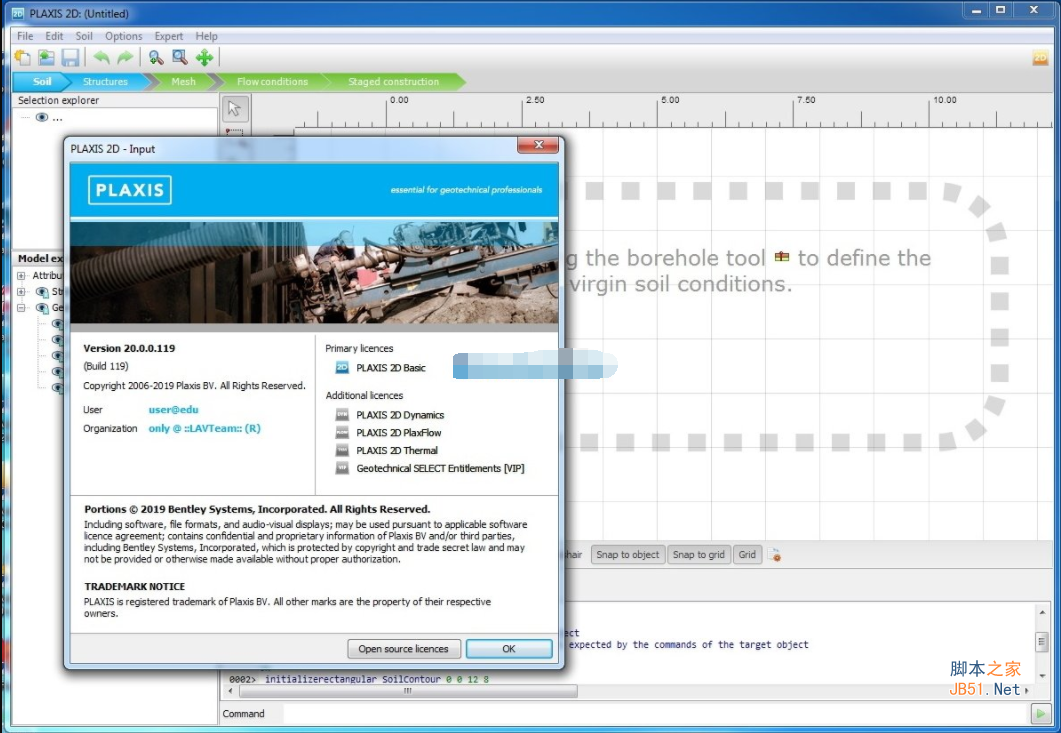Select the Zoom in magnifier tool
1061x733 pixels.
tap(156, 58)
